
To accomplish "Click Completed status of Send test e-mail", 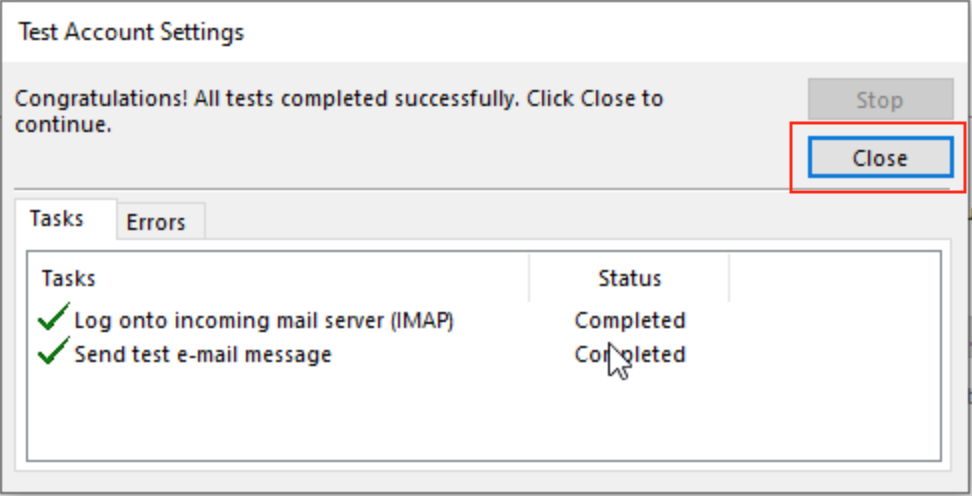I will 630,354.
